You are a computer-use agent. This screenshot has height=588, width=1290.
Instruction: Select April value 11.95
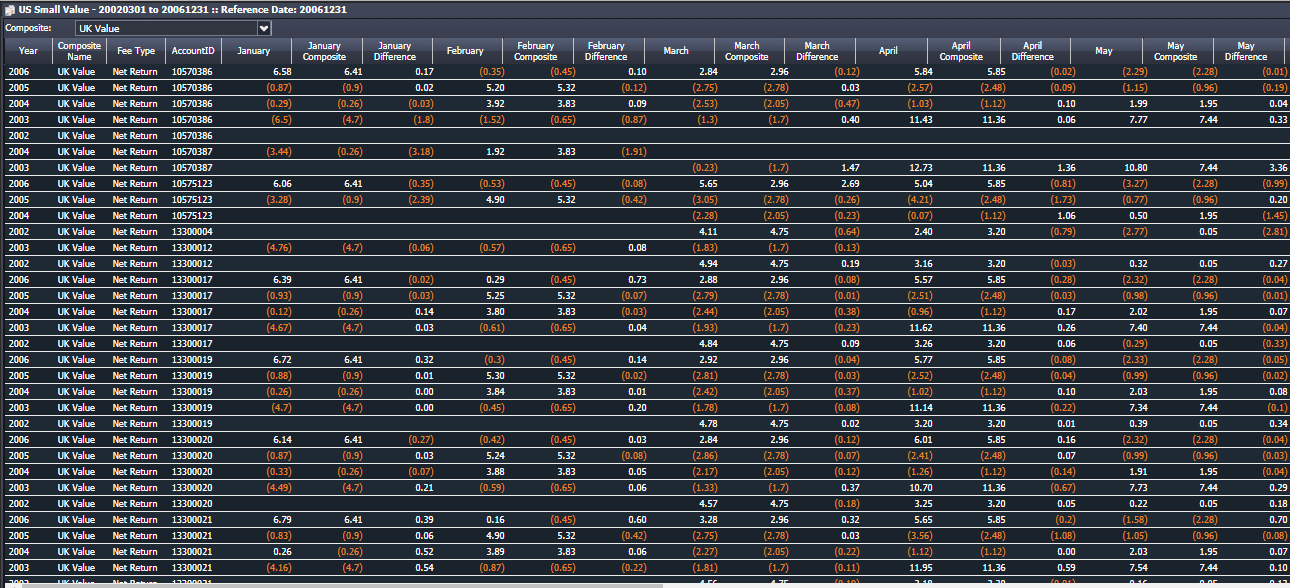[x=919, y=568]
